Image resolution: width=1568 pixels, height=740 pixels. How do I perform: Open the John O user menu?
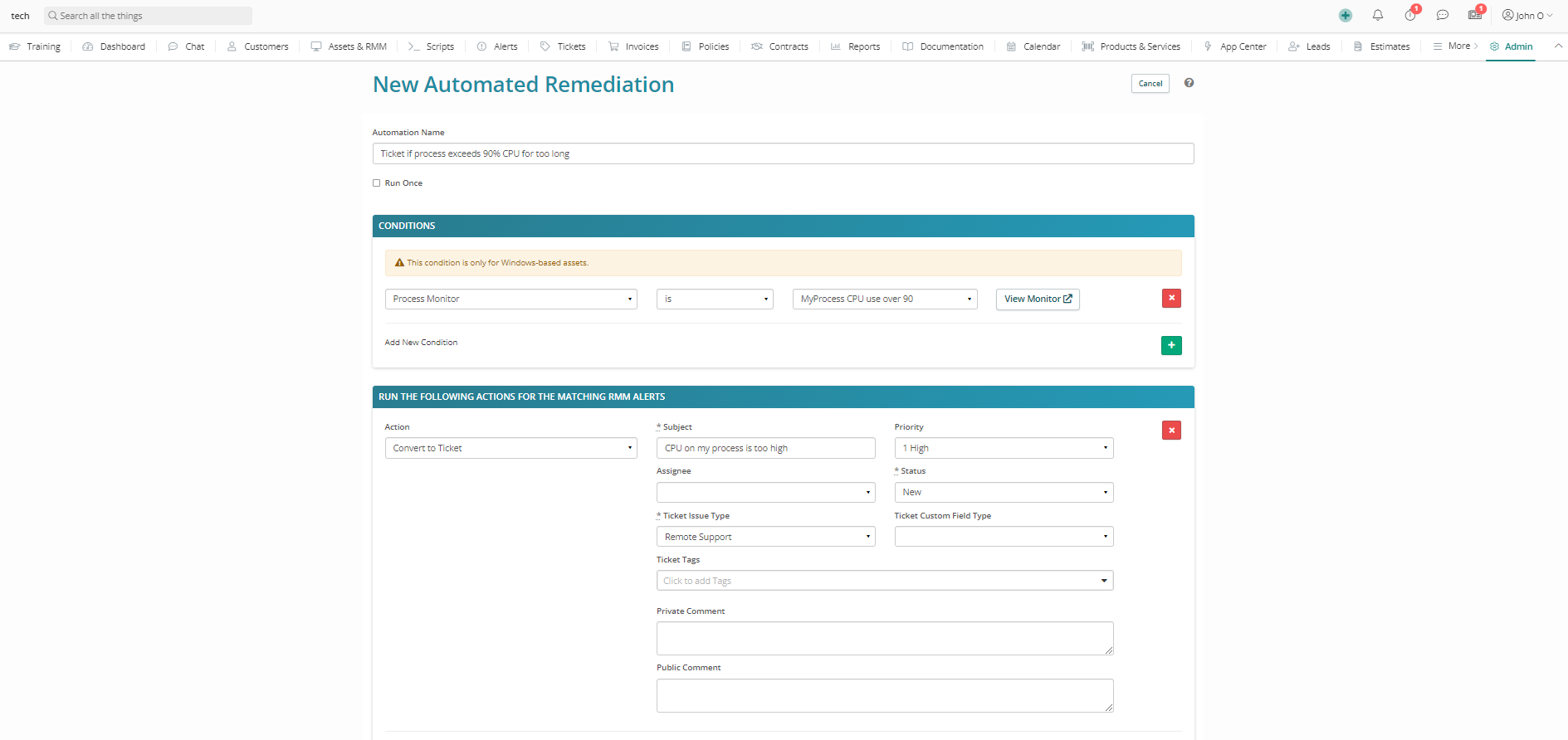click(x=1526, y=16)
